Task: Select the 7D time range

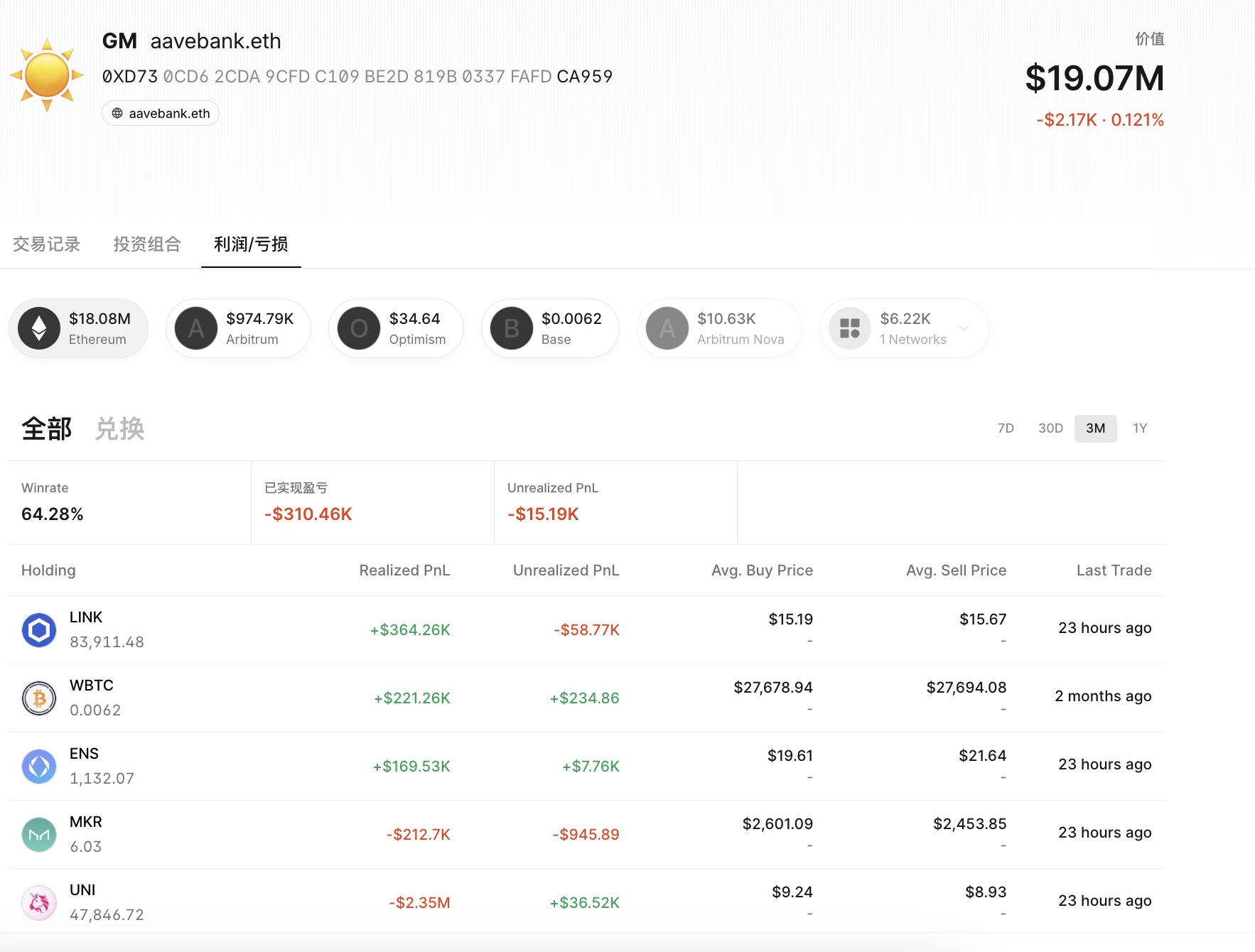Action: [1006, 428]
